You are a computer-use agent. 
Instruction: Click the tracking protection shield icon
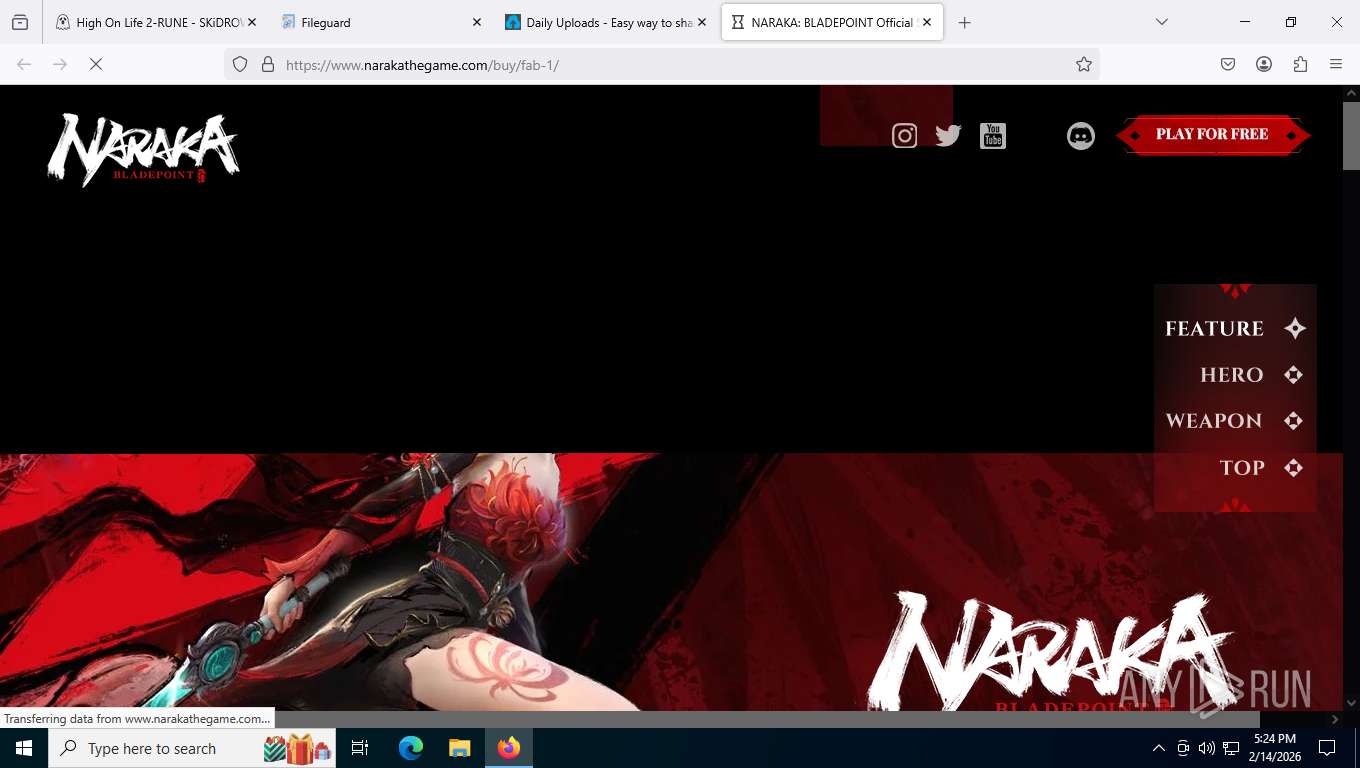pos(240,64)
